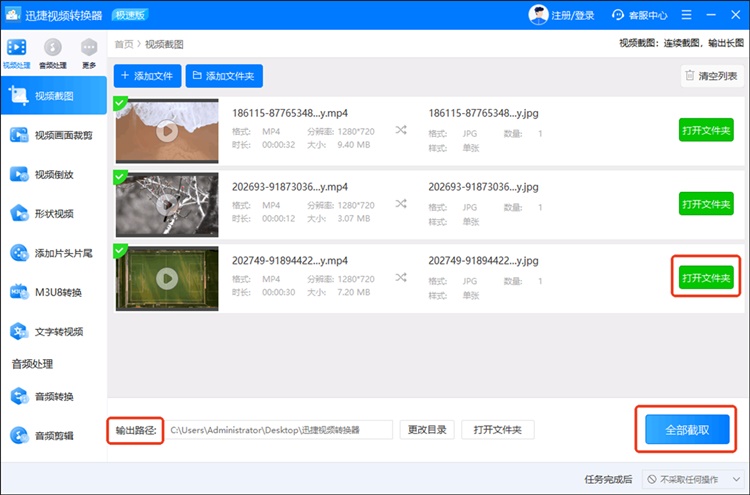Click the 添加片头片尾 sidebar icon
Screen dimensions: 750x495
coord(20,253)
